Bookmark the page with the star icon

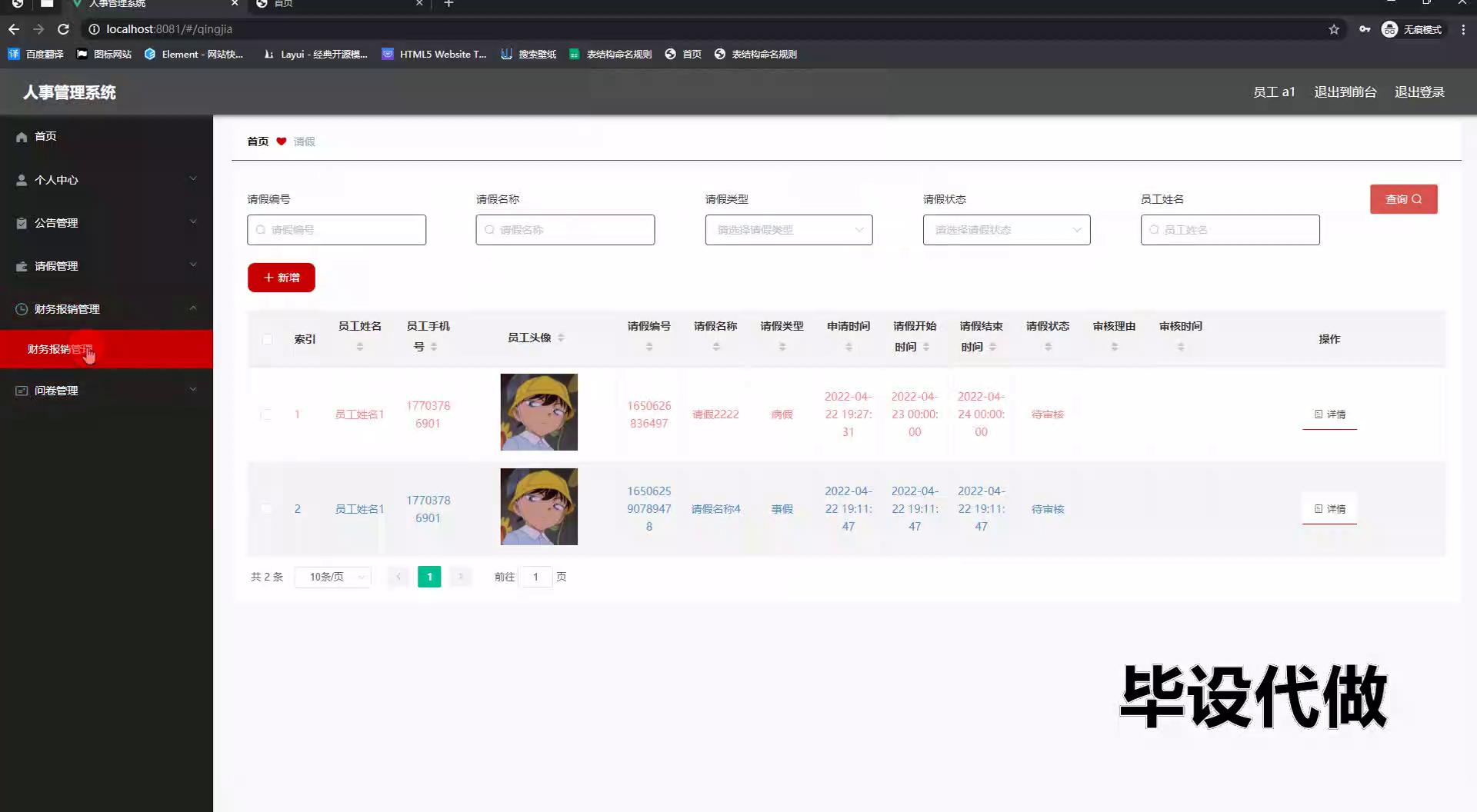coord(1333,29)
